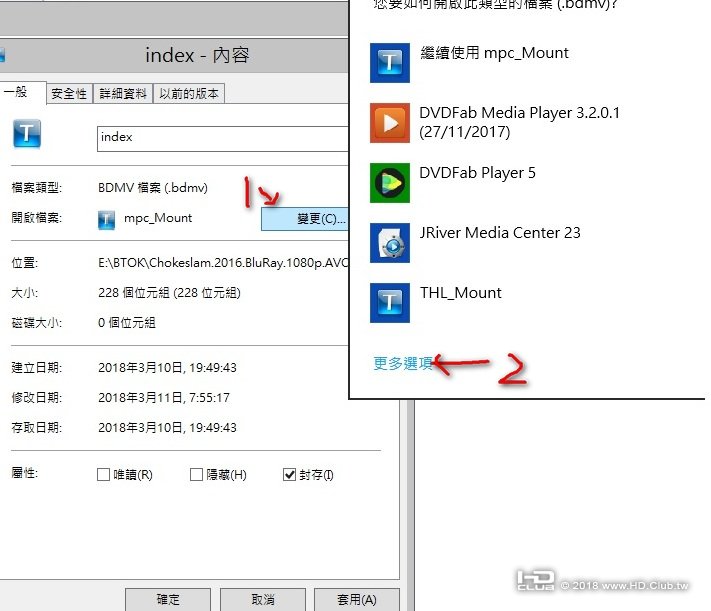The width and height of the screenshot is (711, 611).
Task: Click the index - 內容 title bar
Action: pos(174,55)
